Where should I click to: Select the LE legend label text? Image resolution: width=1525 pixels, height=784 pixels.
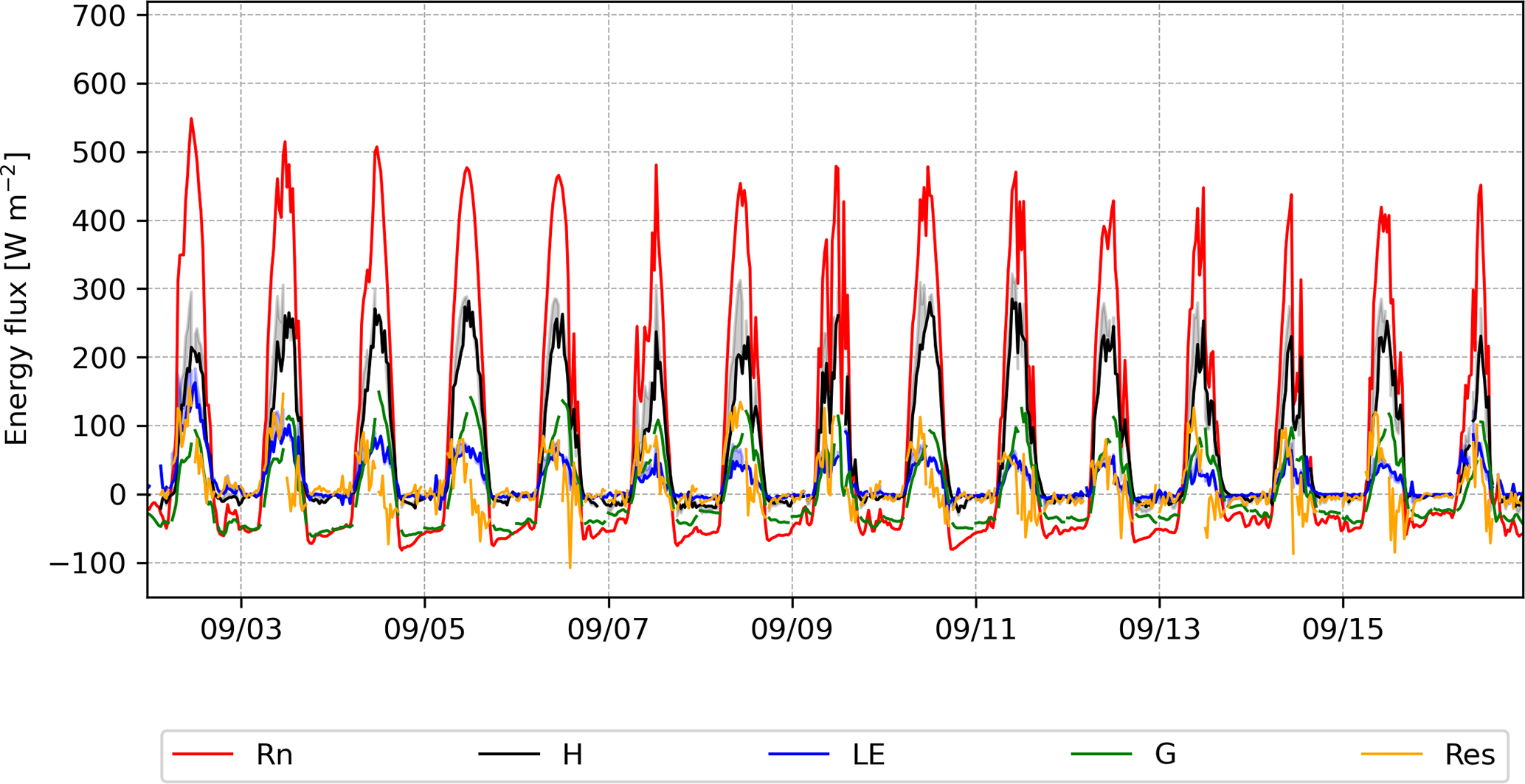point(868,755)
